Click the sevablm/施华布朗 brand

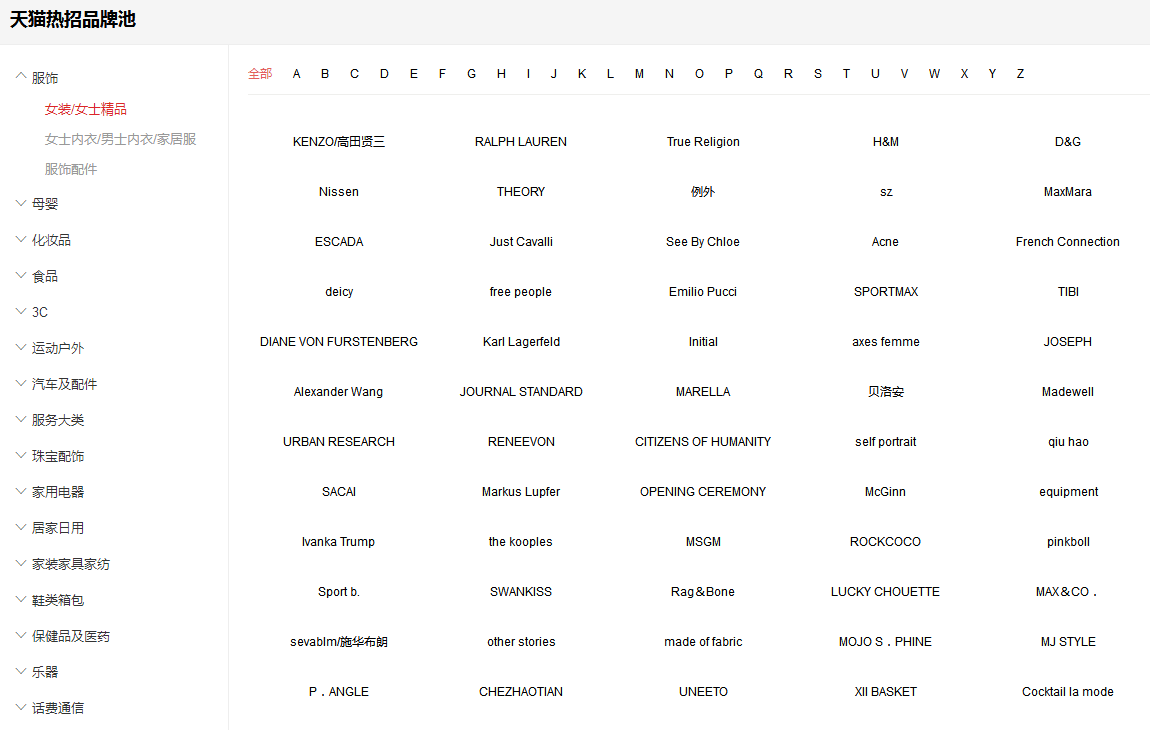pyautogui.click(x=339, y=642)
